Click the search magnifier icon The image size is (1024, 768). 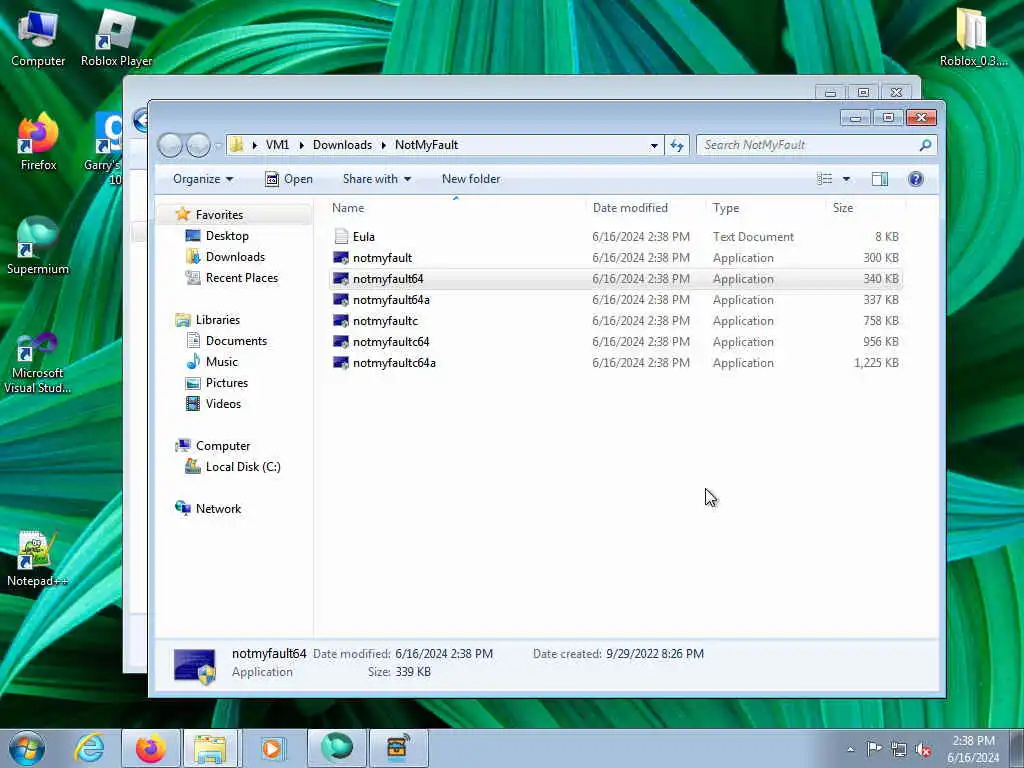pos(925,145)
